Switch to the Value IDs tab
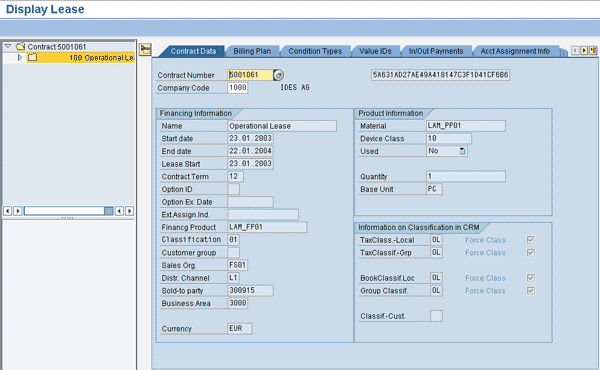Viewport: 600px width, 370px height. tap(375, 51)
